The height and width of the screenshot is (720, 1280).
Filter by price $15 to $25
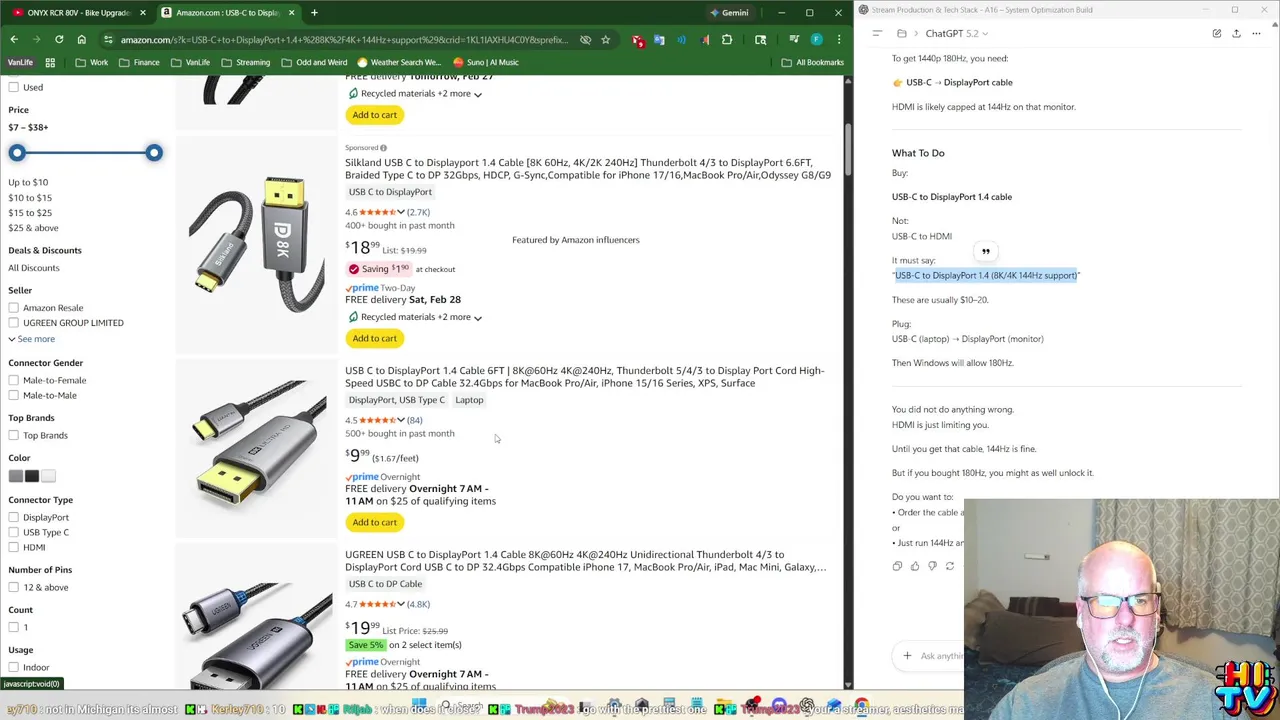pyautogui.click(x=30, y=213)
